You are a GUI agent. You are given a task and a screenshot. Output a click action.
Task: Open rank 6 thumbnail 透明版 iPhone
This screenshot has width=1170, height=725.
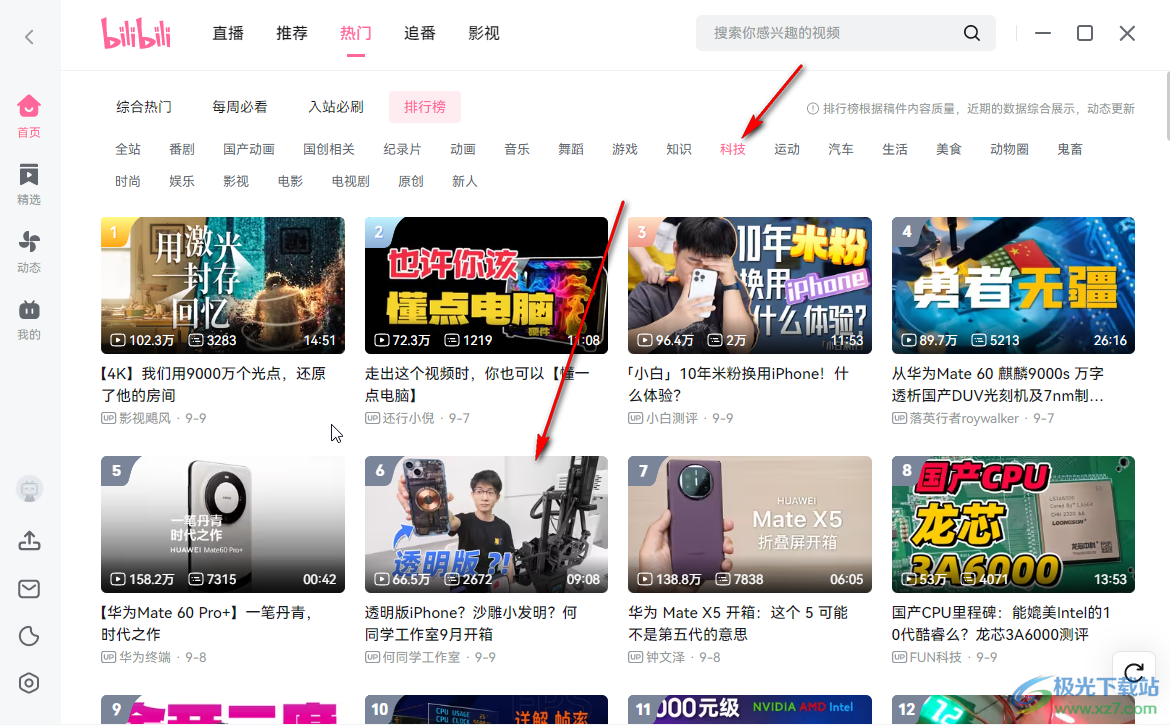(486, 524)
